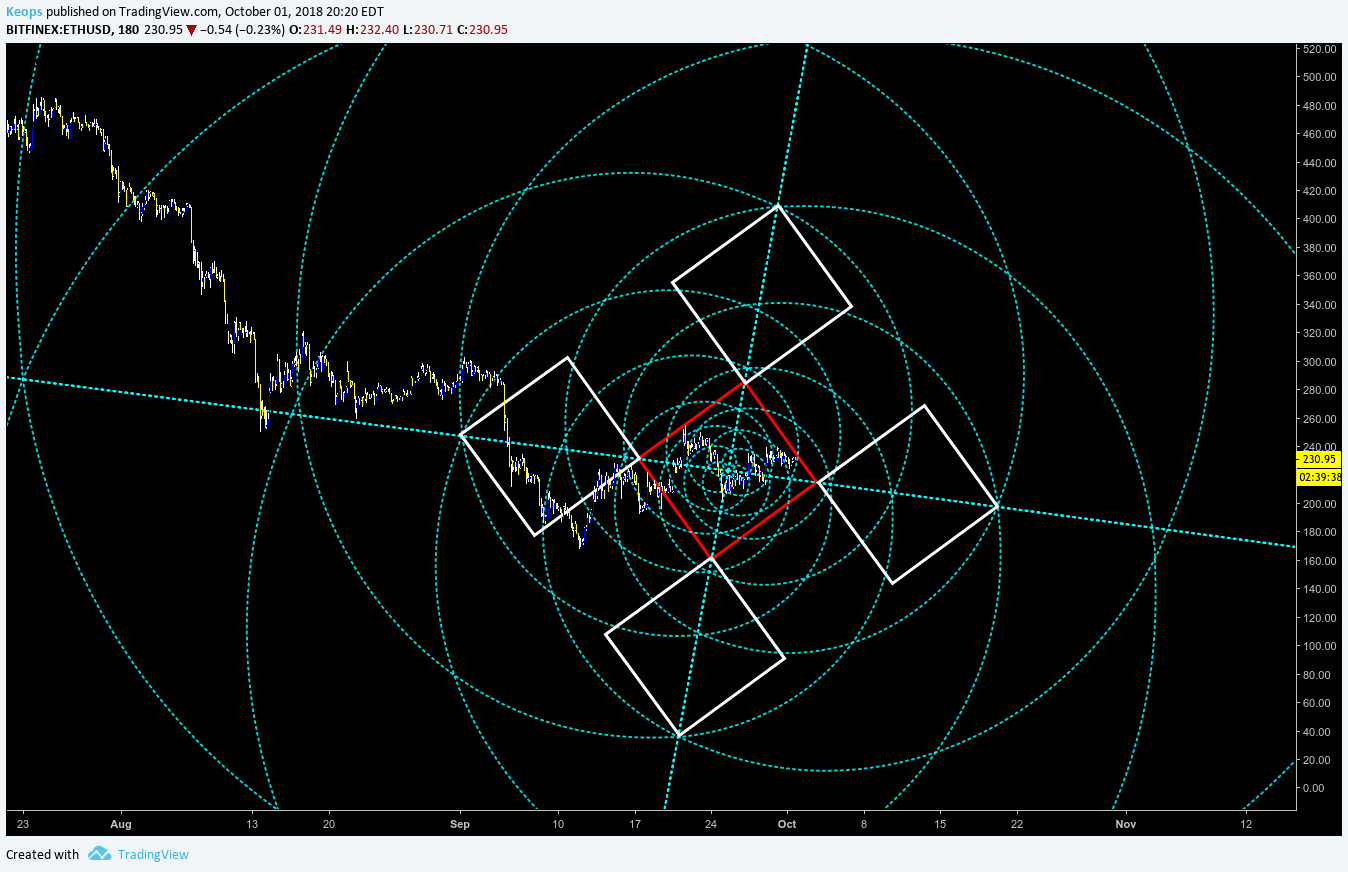Click 280.00 on the price axis
The width and height of the screenshot is (1348, 872).
[1318, 390]
